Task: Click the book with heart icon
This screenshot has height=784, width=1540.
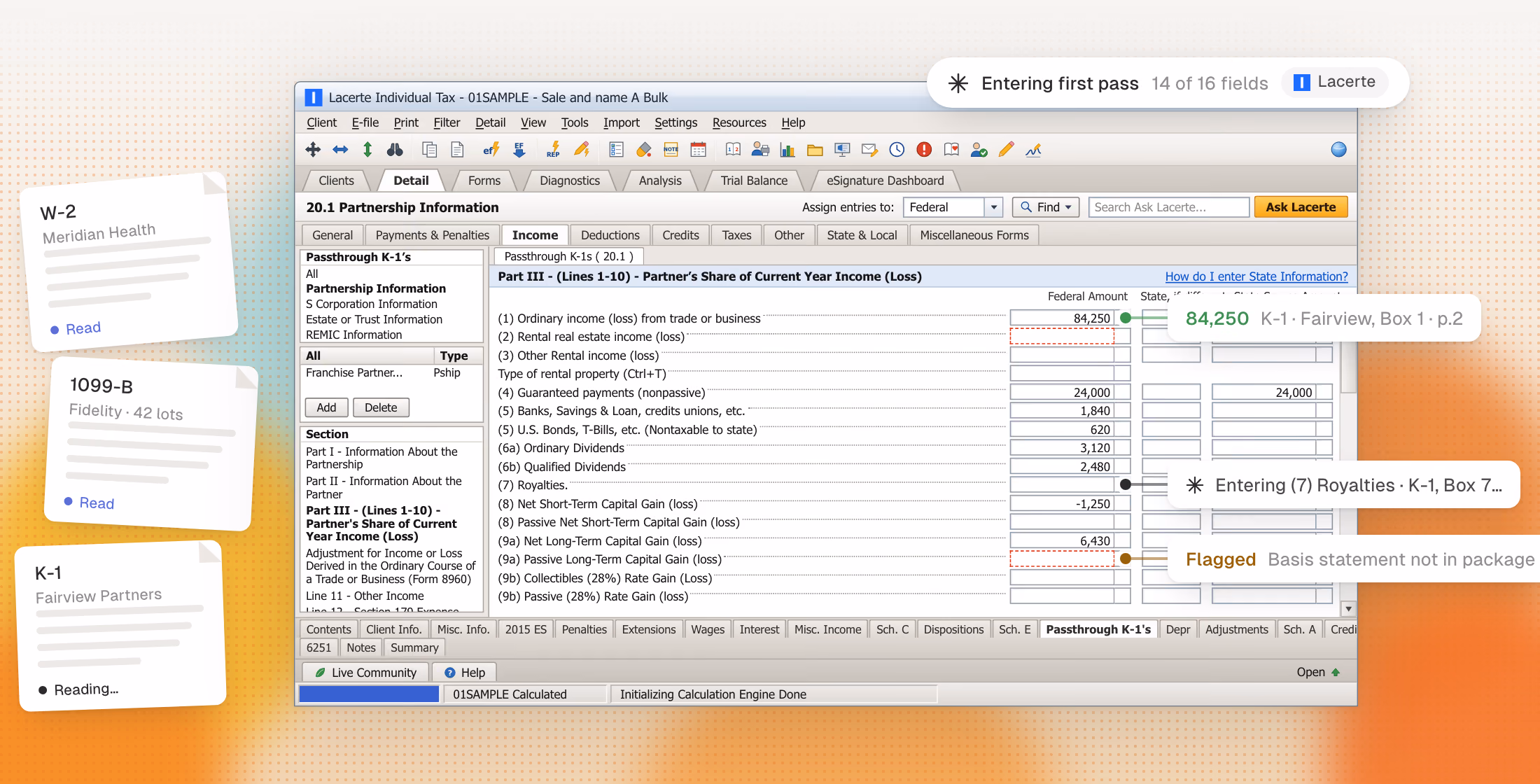Action: (x=951, y=150)
